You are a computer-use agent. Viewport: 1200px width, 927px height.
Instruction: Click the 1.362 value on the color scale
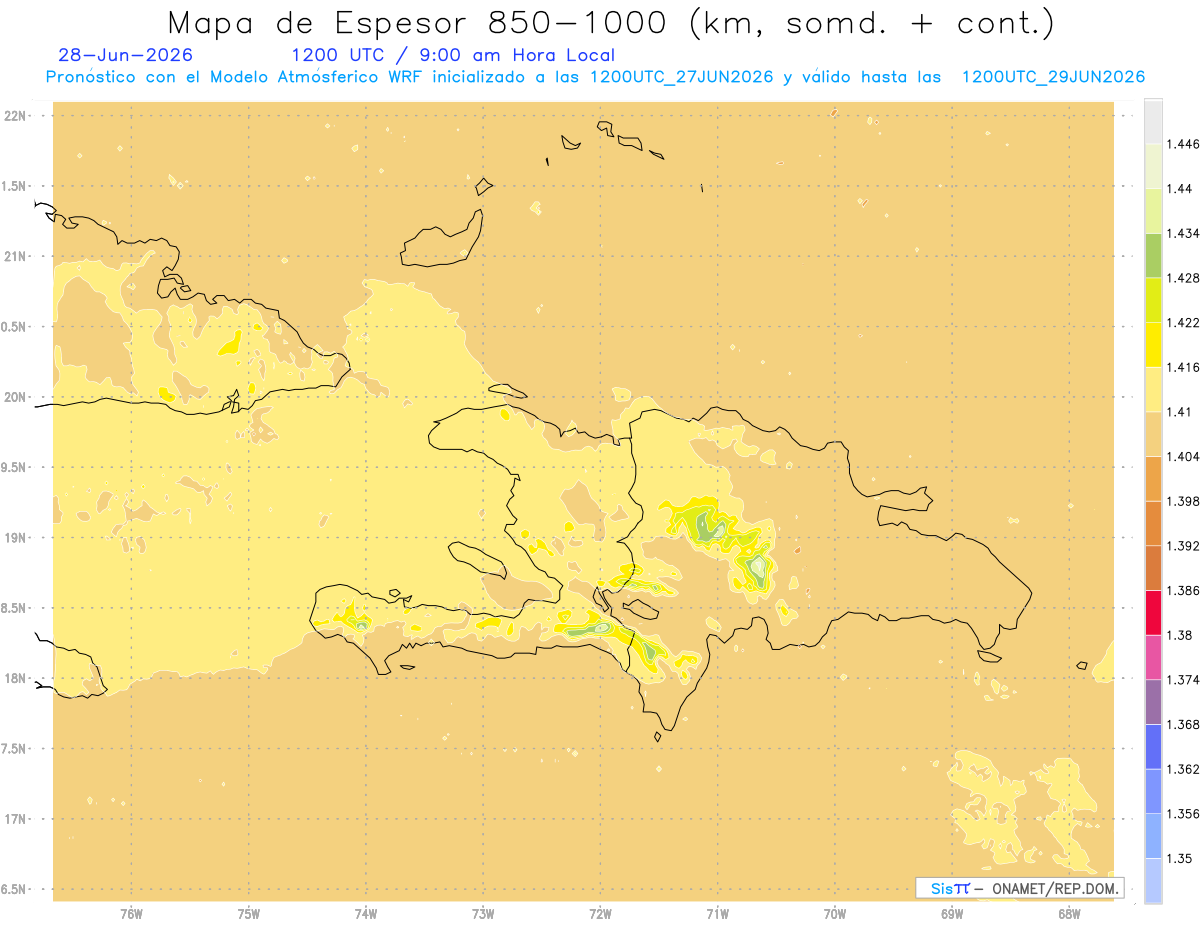[x=1184, y=769]
